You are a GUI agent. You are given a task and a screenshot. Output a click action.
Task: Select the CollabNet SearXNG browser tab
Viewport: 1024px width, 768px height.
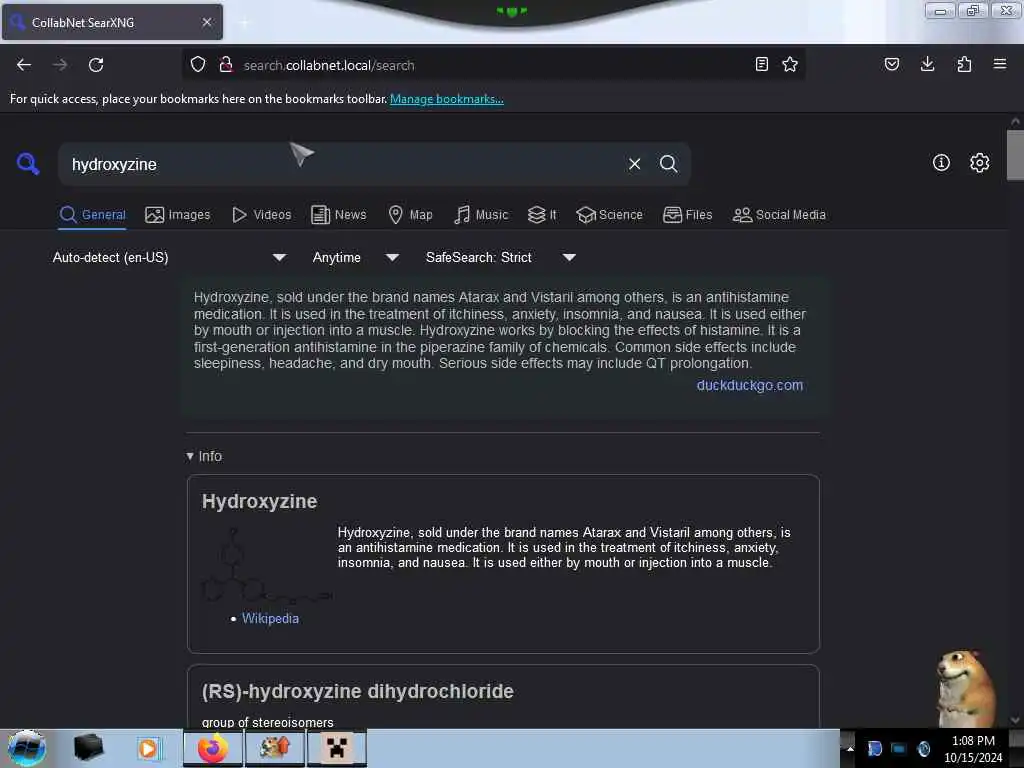(112, 22)
